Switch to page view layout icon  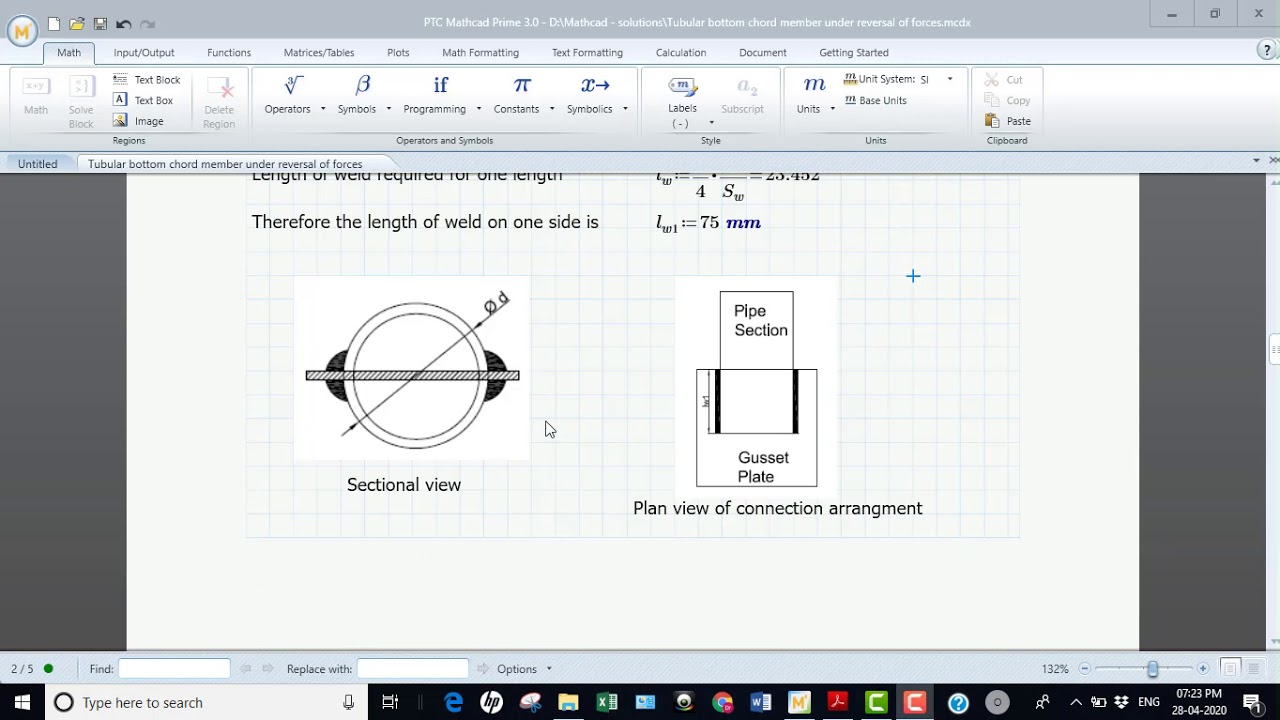tap(1230, 669)
